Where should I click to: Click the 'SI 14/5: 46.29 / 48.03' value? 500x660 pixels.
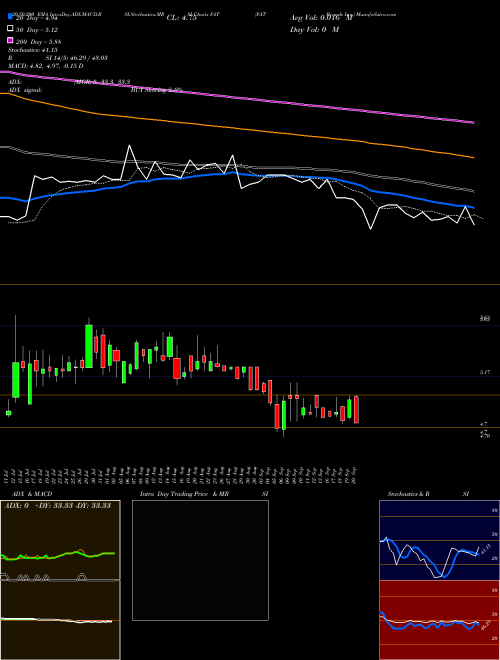[77, 58]
